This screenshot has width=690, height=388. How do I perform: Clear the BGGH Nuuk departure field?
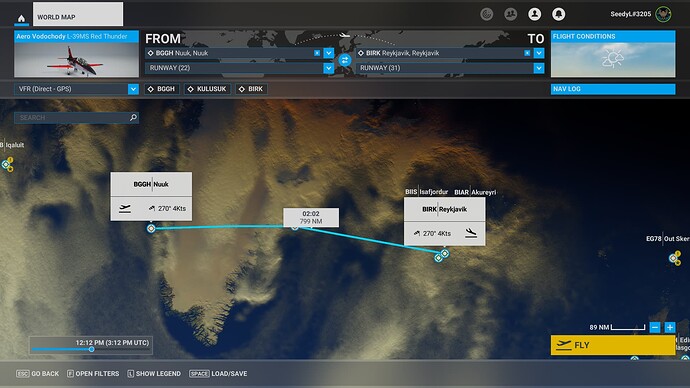pyautogui.click(x=317, y=53)
